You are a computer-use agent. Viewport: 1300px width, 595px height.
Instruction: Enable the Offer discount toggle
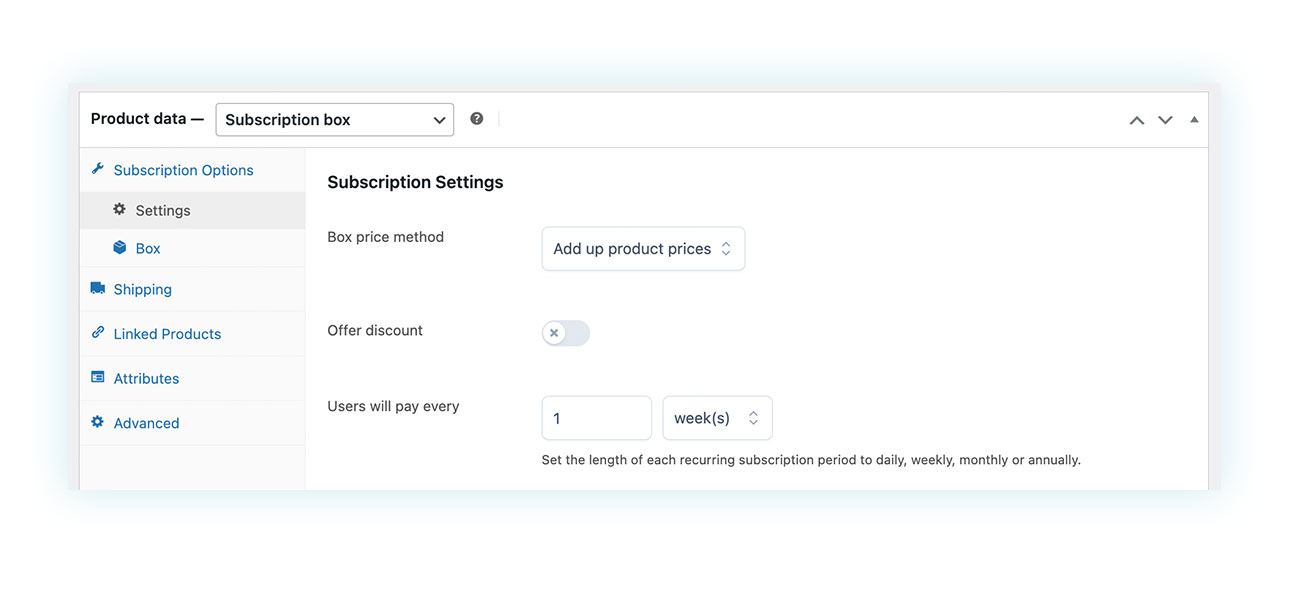tap(566, 333)
